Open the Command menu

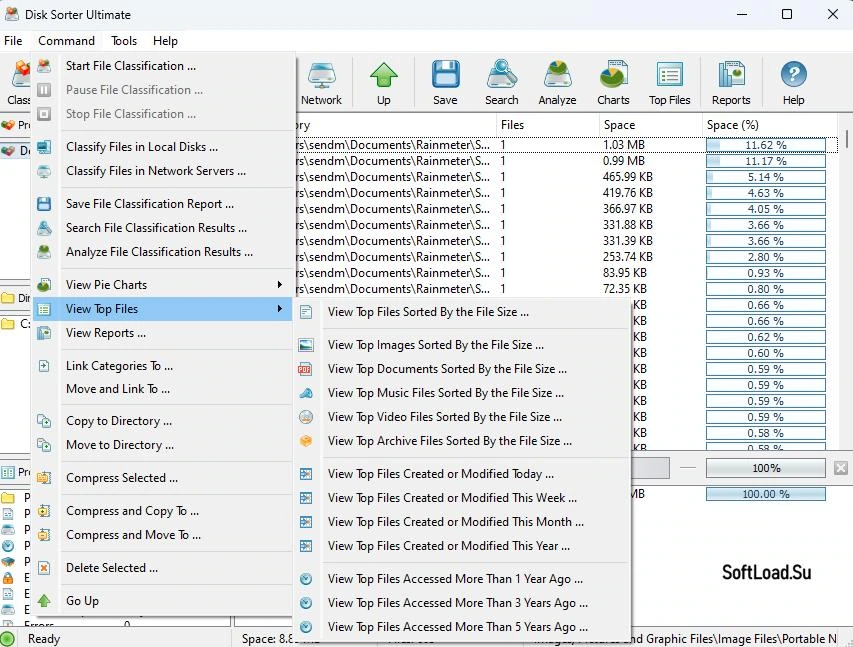point(66,41)
